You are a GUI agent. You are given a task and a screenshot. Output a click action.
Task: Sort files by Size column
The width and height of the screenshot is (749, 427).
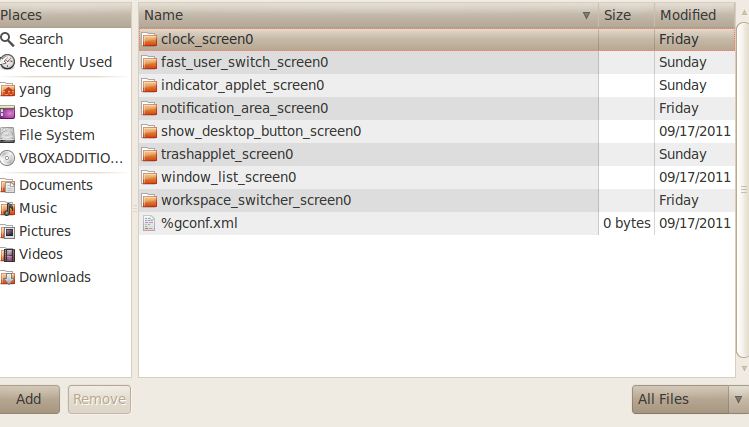tap(626, 15)
